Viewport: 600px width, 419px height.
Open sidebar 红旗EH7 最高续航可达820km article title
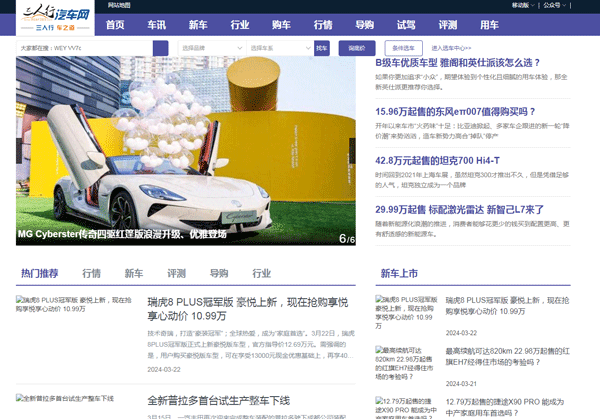tap(507, 357)
